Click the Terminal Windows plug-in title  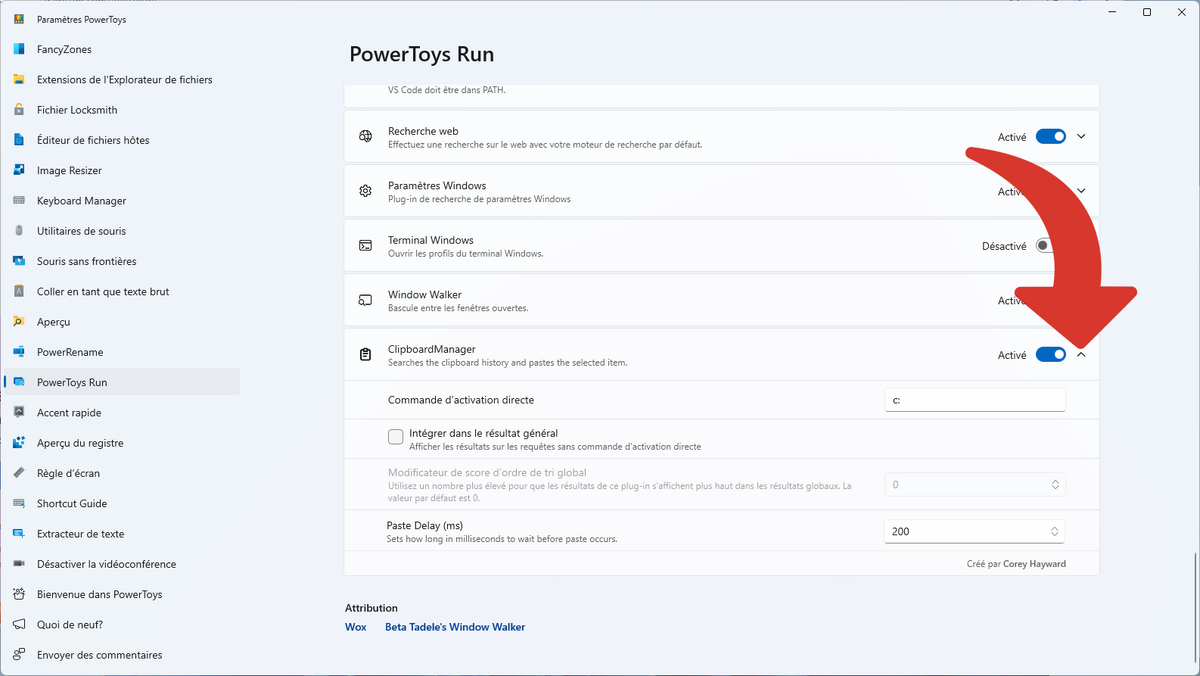tap(431, 240)
